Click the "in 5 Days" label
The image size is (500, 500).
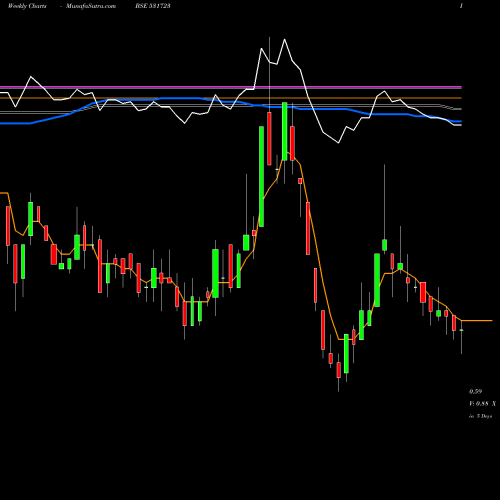(x=480, y=416)
